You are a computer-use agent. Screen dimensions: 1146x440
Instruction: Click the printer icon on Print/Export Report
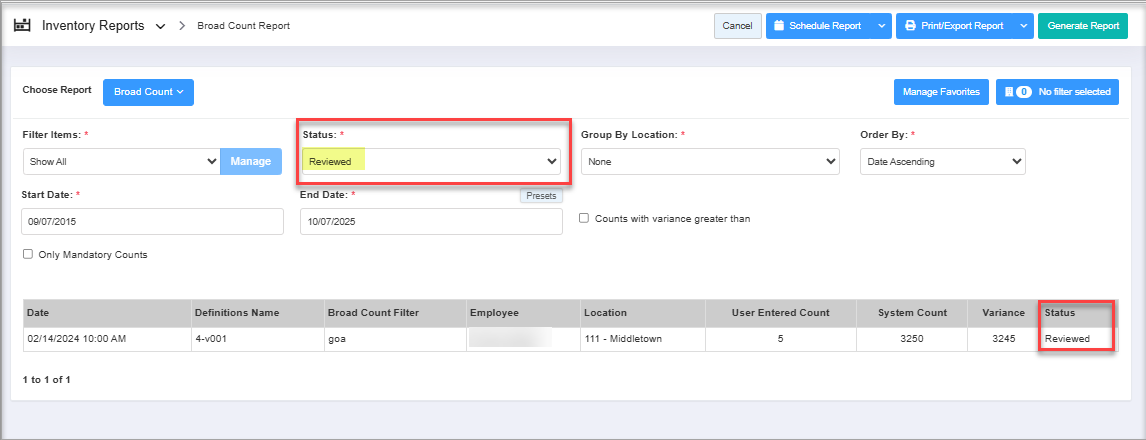click(x=909, y=26)
